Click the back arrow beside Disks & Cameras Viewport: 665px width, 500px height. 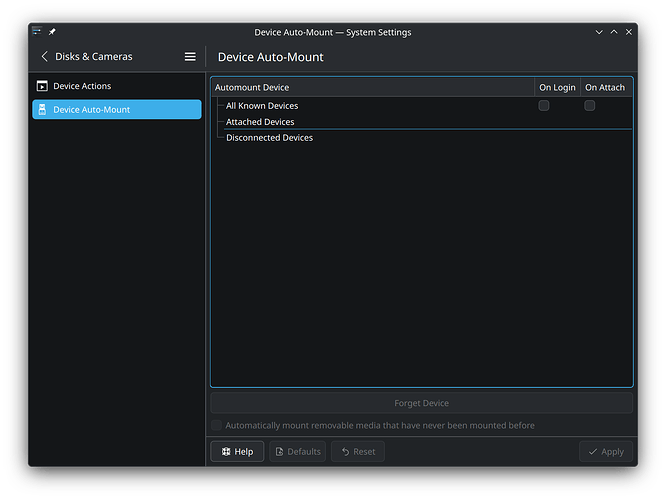point(44,57)
